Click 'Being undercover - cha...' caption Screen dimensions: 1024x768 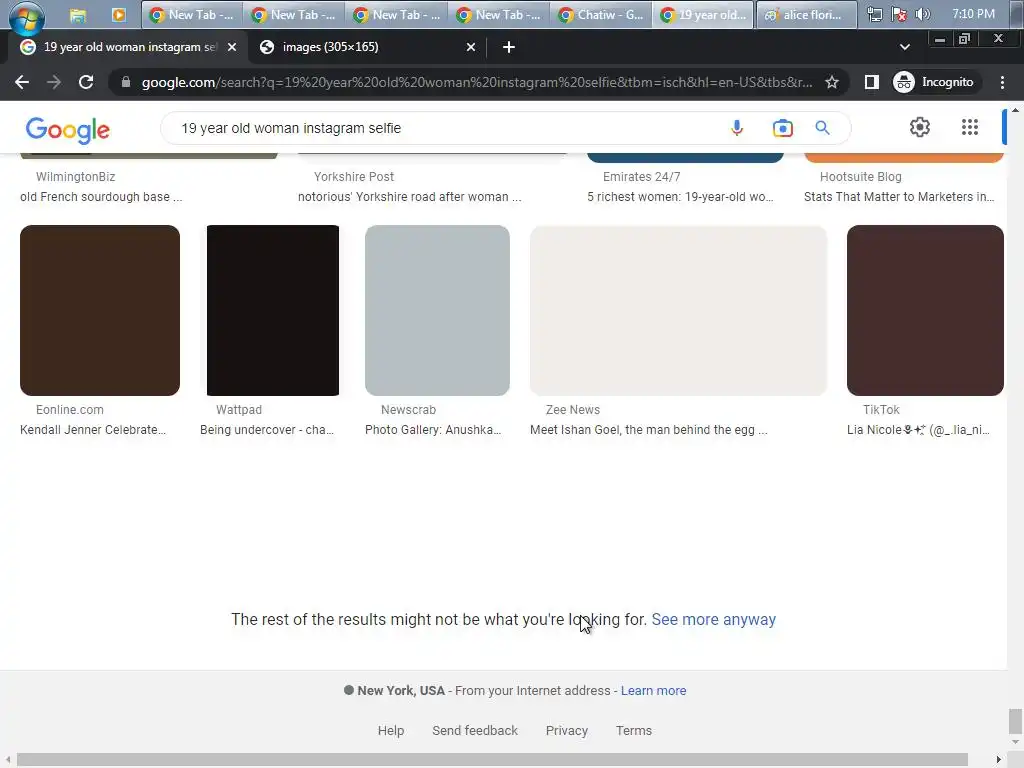click(266, 430)
